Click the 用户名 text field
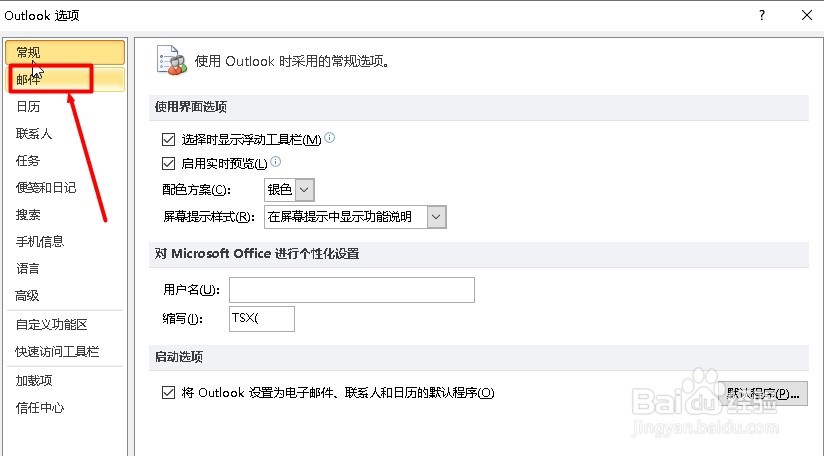This screenshot has height=456, width=824. 351,290
